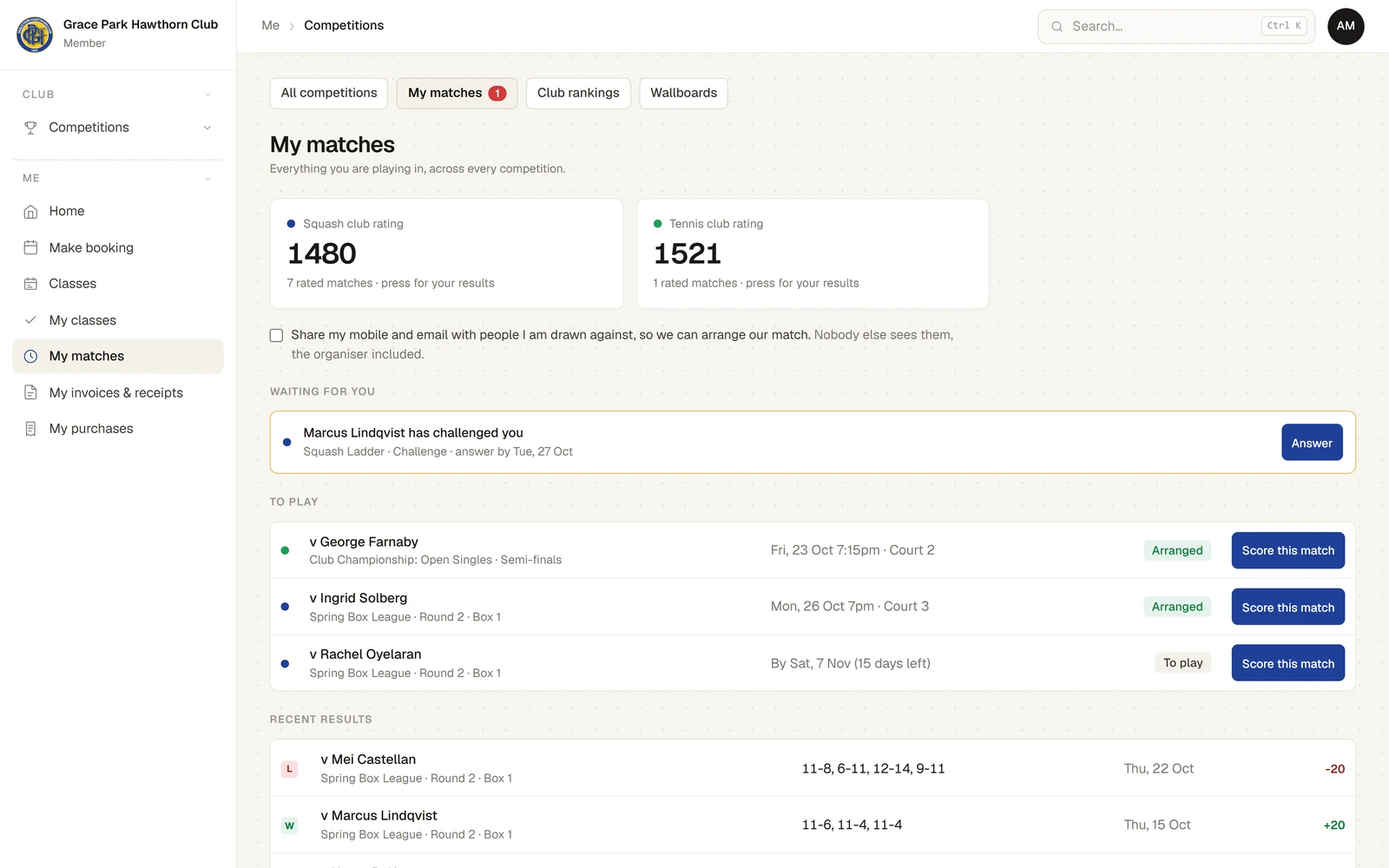This screenshot has width=1389, height=868.
Task: Collapse the ME sidebar section
Action: pyautogui.click(x=207, y=179)
